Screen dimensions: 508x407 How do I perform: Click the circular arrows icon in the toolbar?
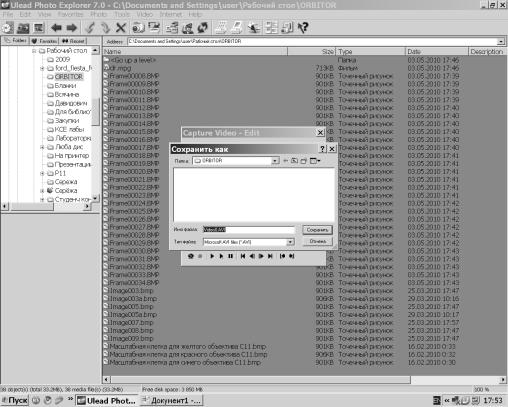click(x=203, y=28)
